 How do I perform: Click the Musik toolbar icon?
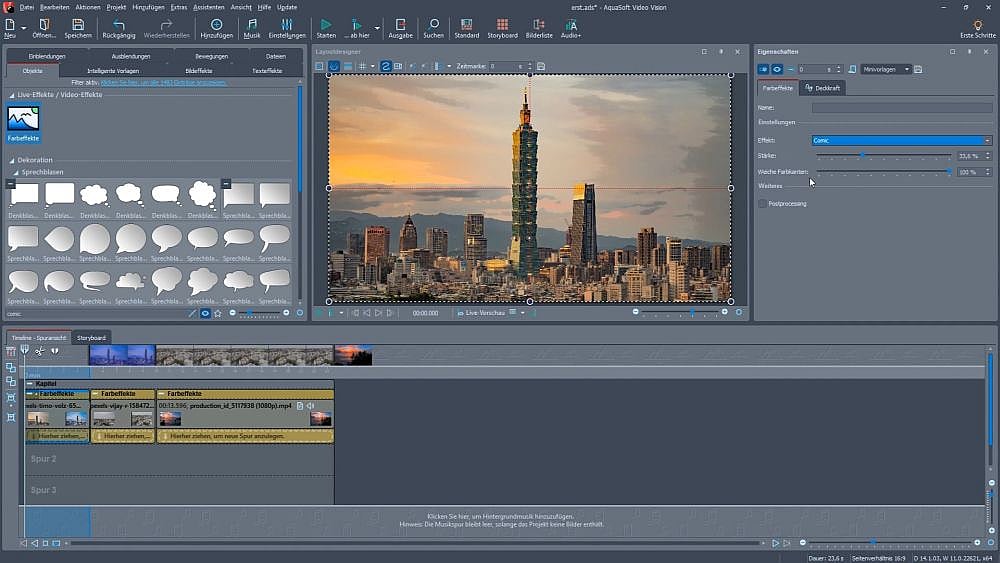tap(251, 24)
